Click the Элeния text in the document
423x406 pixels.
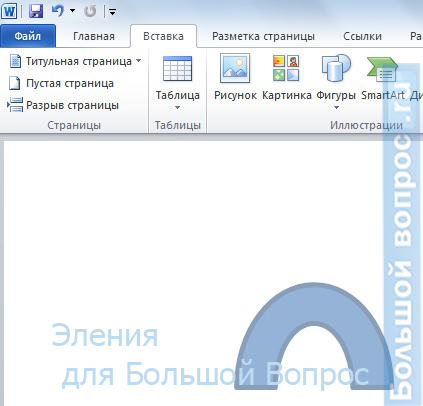[x=105, y=335]
